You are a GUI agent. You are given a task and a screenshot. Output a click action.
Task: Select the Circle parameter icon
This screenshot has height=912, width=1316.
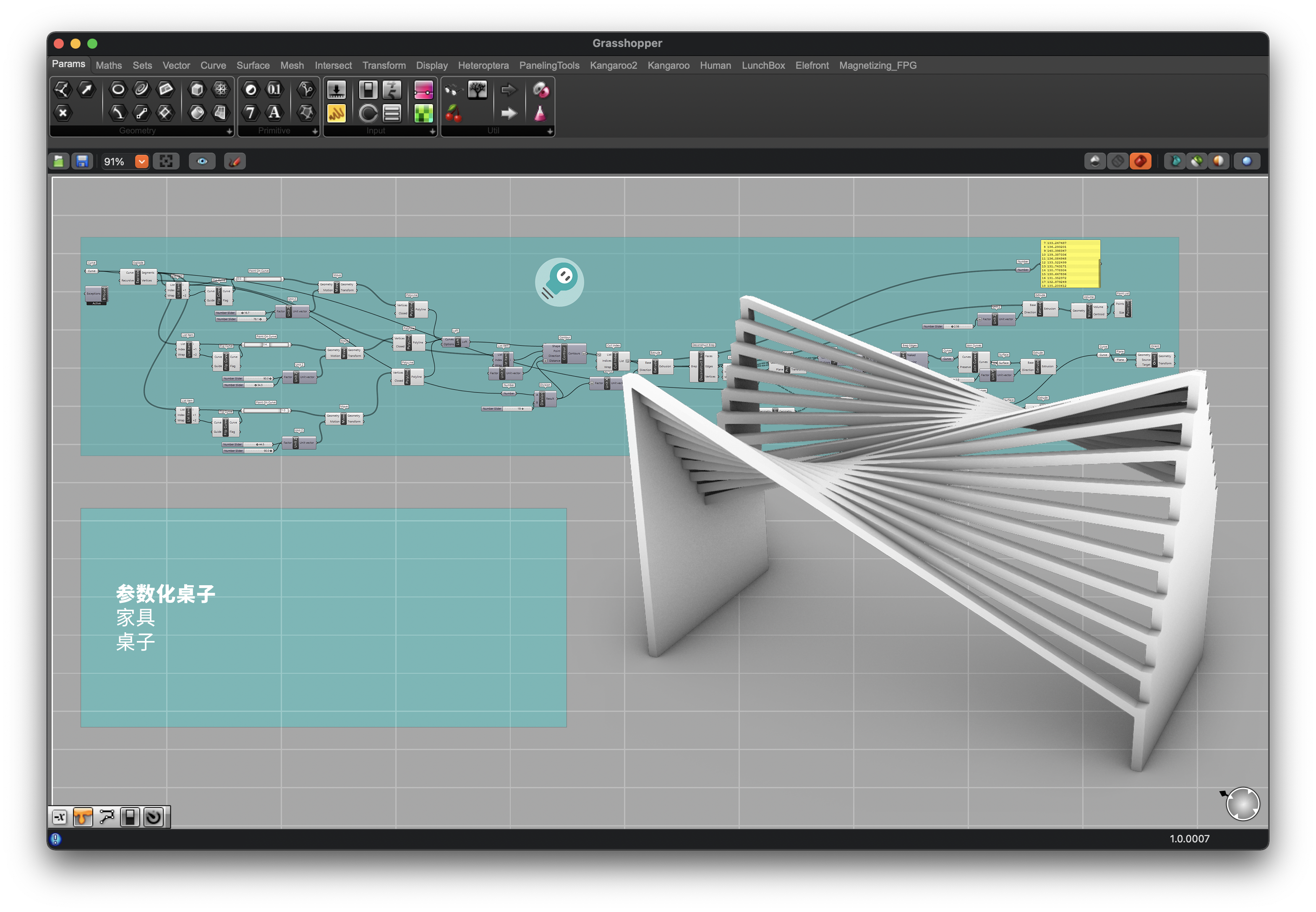click(x=118, y=89)
